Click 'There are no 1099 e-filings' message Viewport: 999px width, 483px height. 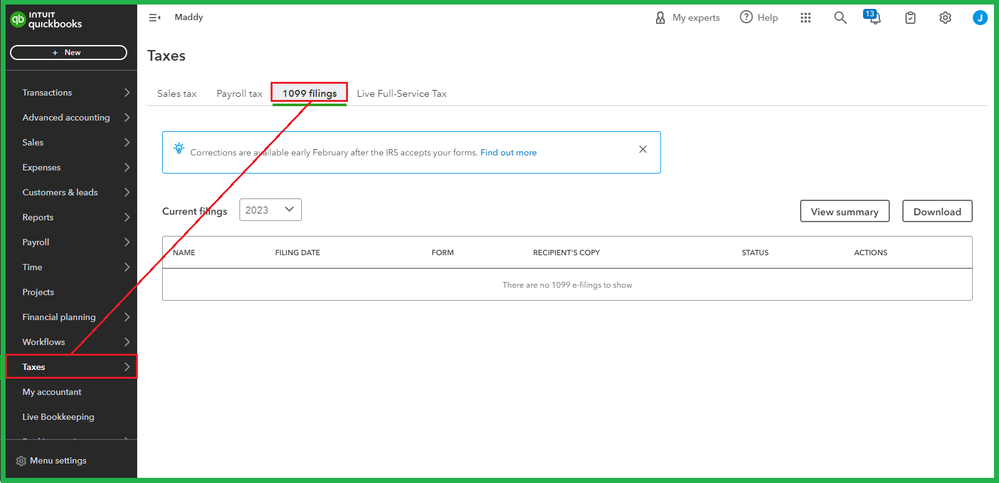pos(567,285)
